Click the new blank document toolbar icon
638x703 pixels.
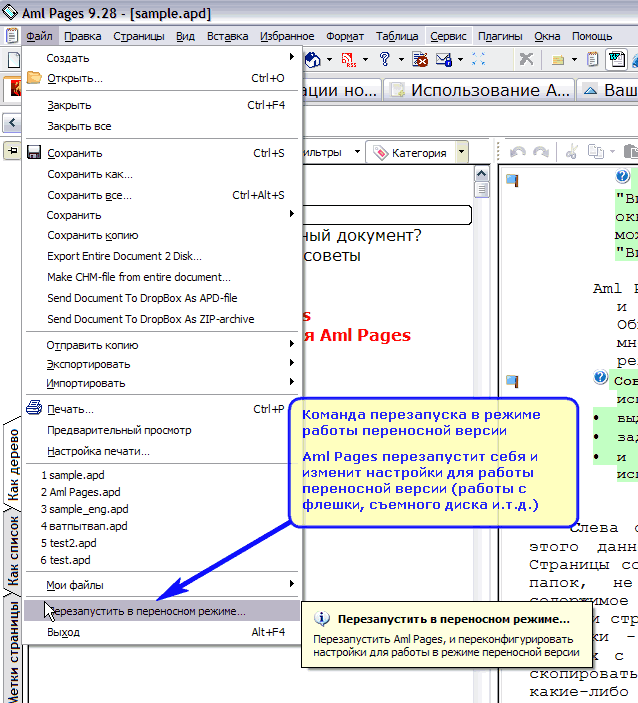pos(13,59)
